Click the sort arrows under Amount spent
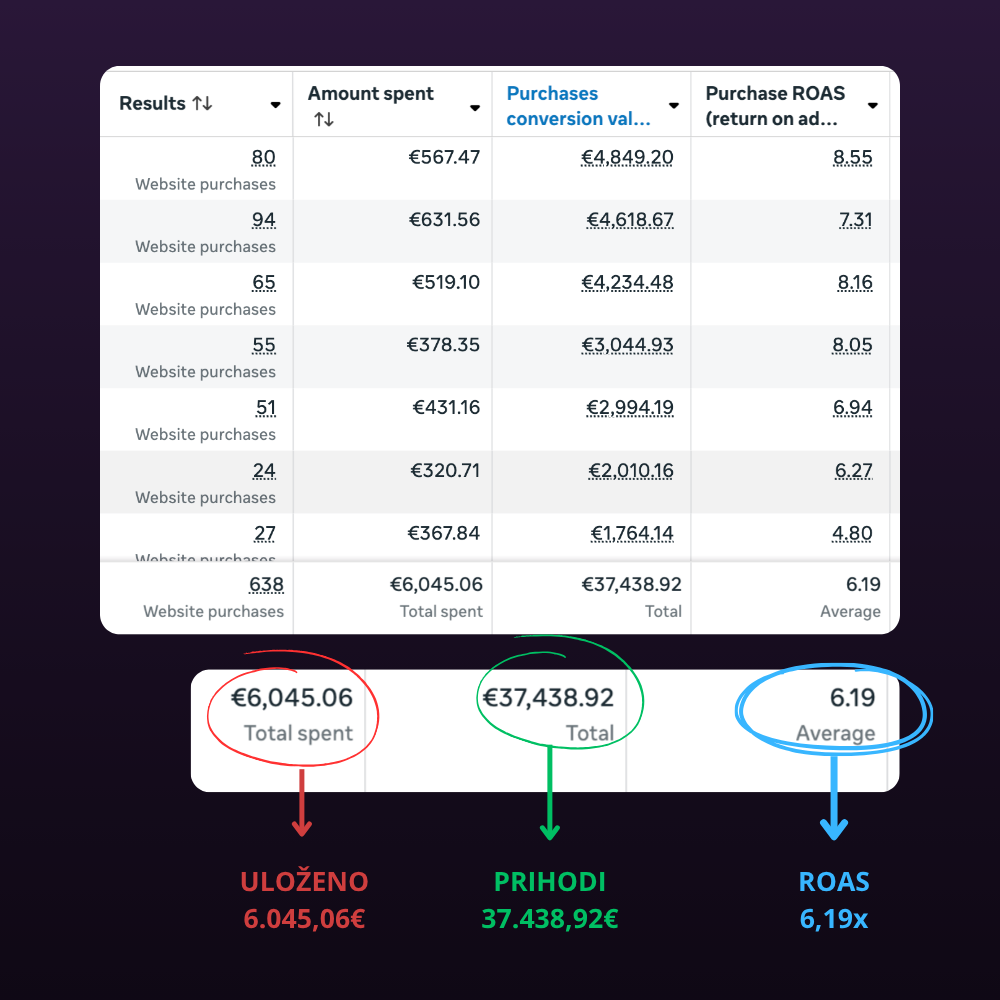The image size is (1000, 1000). tap(323, 120)
